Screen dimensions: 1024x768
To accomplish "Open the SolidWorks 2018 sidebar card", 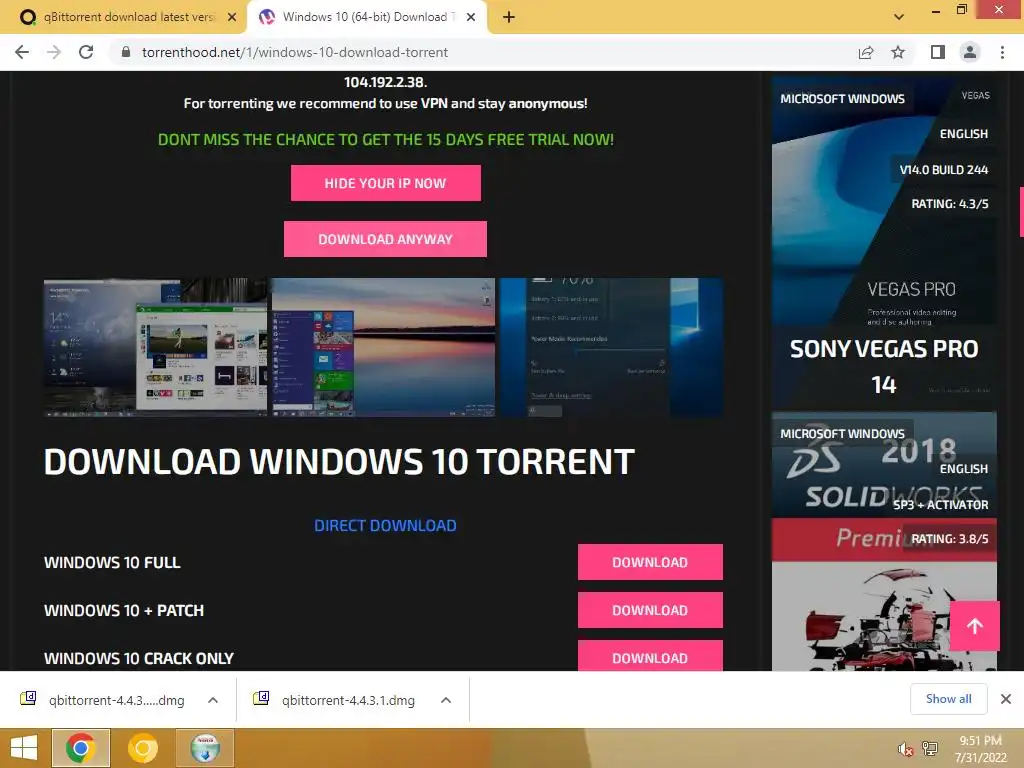I will click(884, 541).
